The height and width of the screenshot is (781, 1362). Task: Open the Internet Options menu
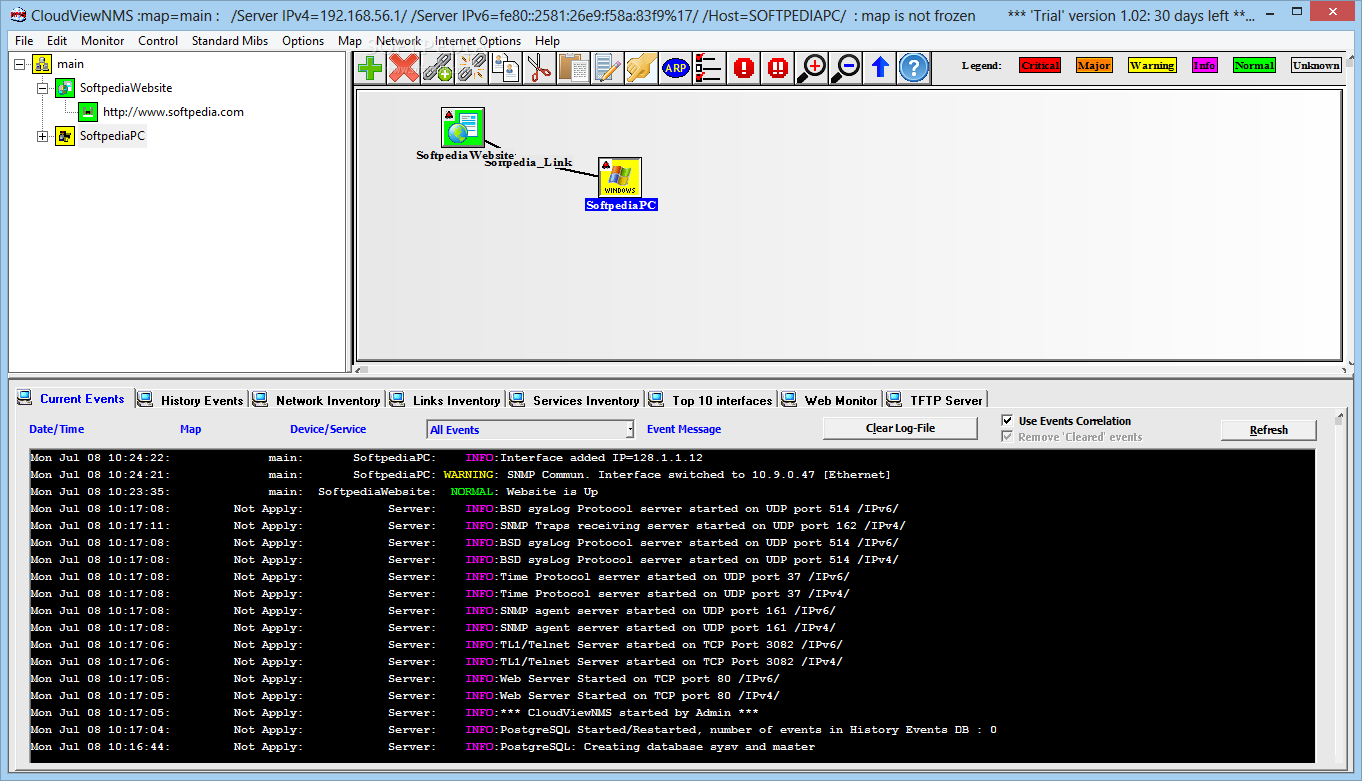478,41
